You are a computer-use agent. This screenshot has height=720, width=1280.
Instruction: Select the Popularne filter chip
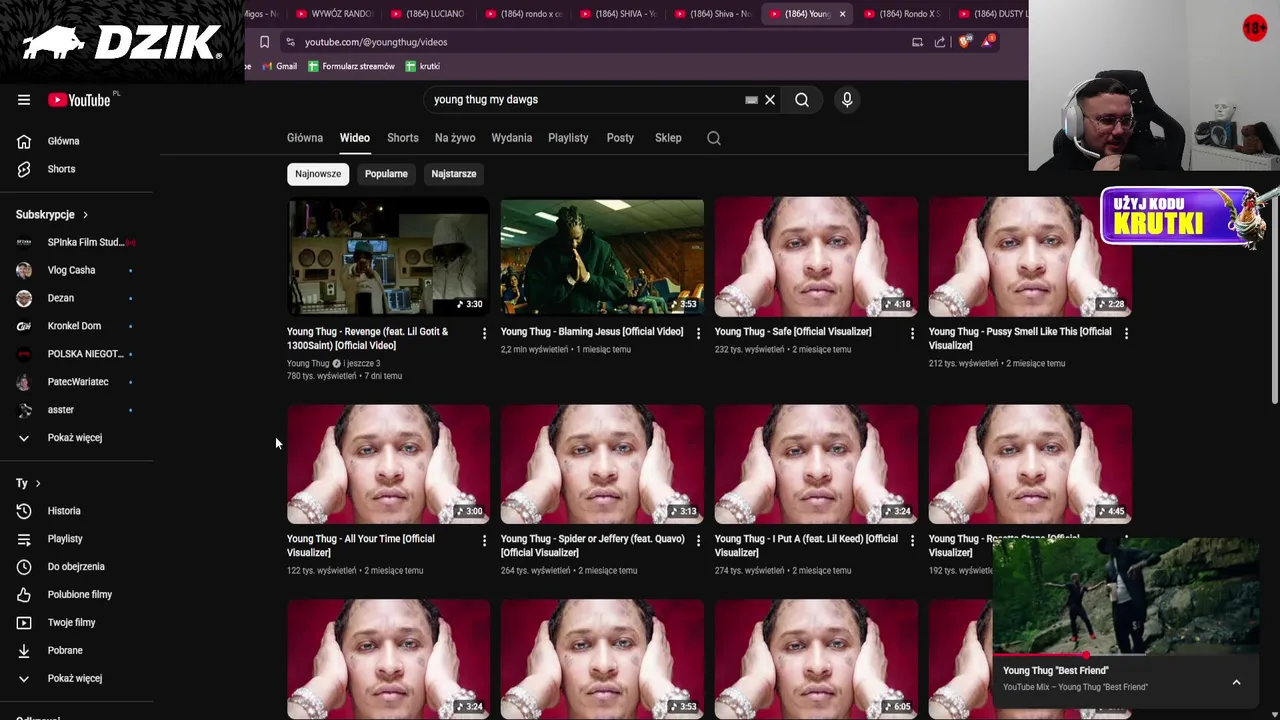386,174
